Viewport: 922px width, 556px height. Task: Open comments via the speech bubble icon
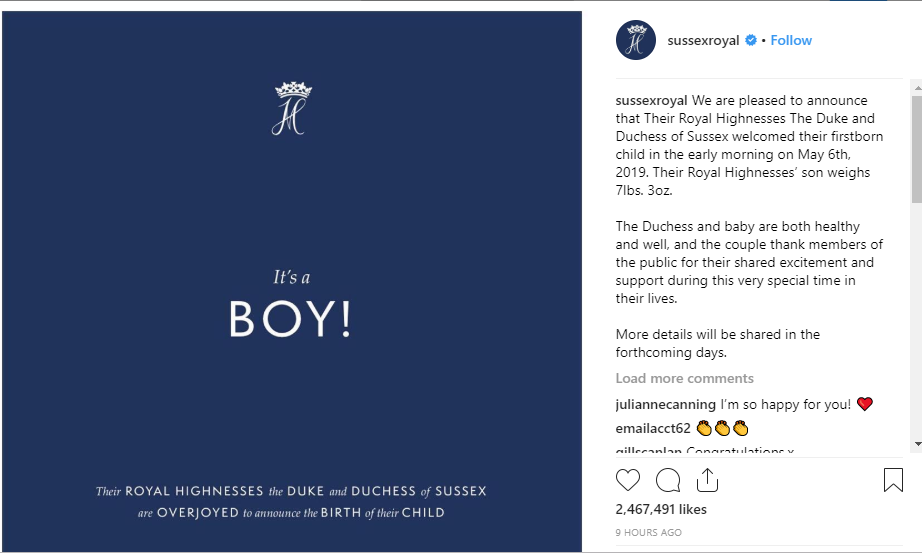click(668, 480)
